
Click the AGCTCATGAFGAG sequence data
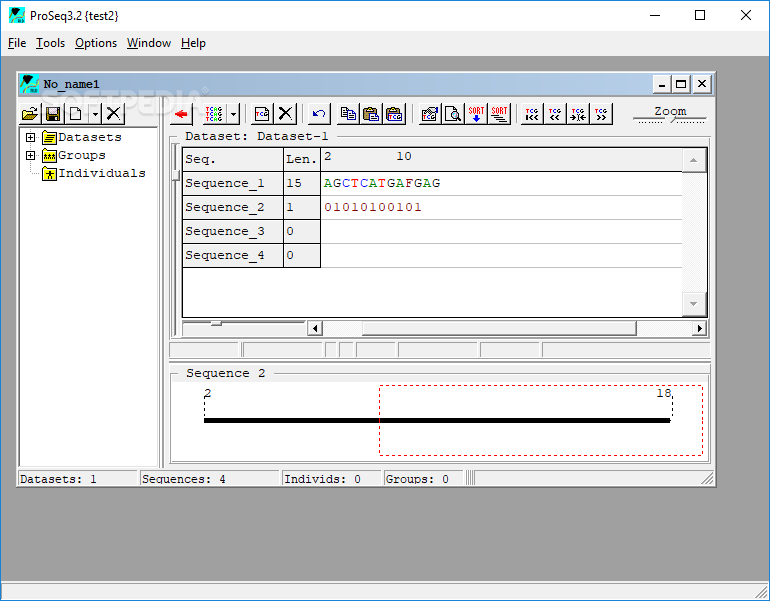tap(382, 183)
